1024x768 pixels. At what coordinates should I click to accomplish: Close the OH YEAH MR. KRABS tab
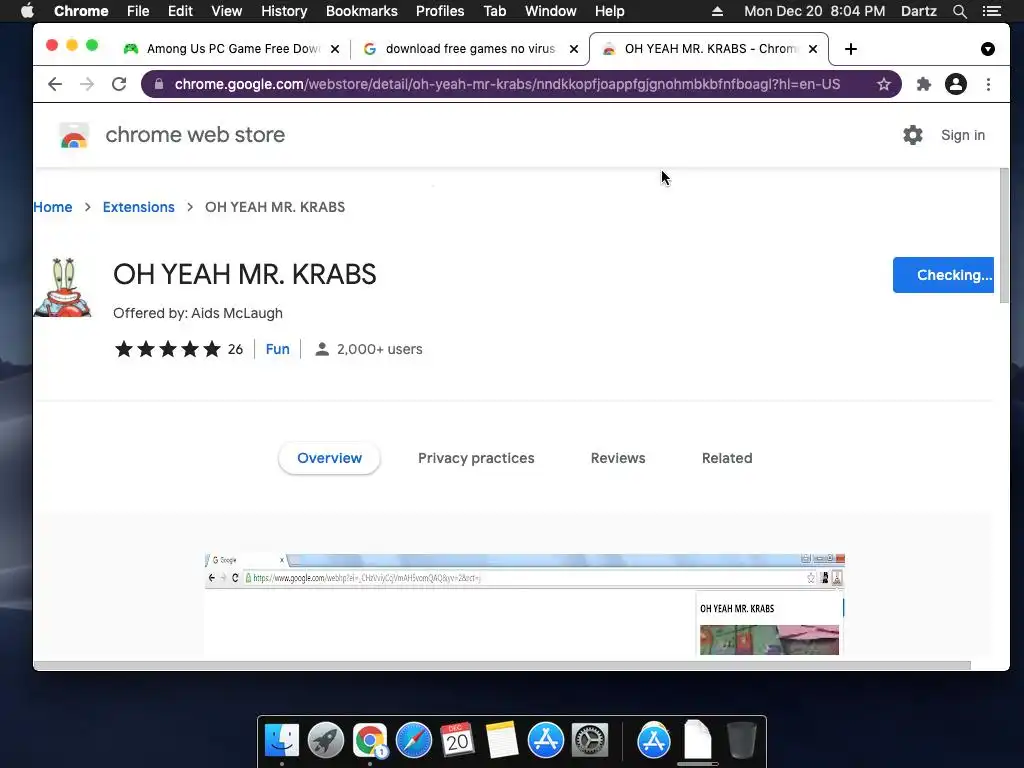pos(812,49)
